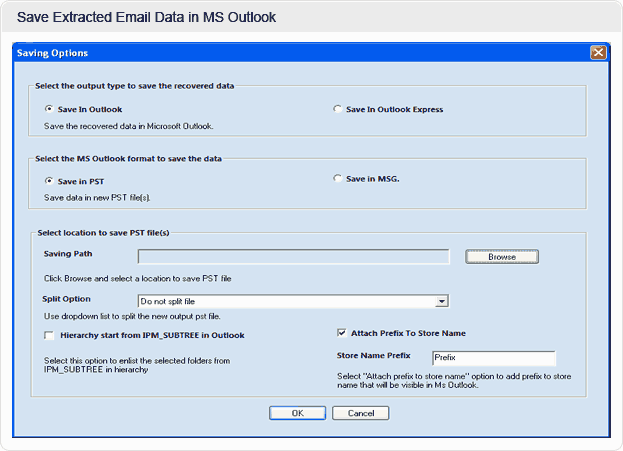Open the Split Option dropdown arrow
This screenshot has height=451, width=623.
441,301
